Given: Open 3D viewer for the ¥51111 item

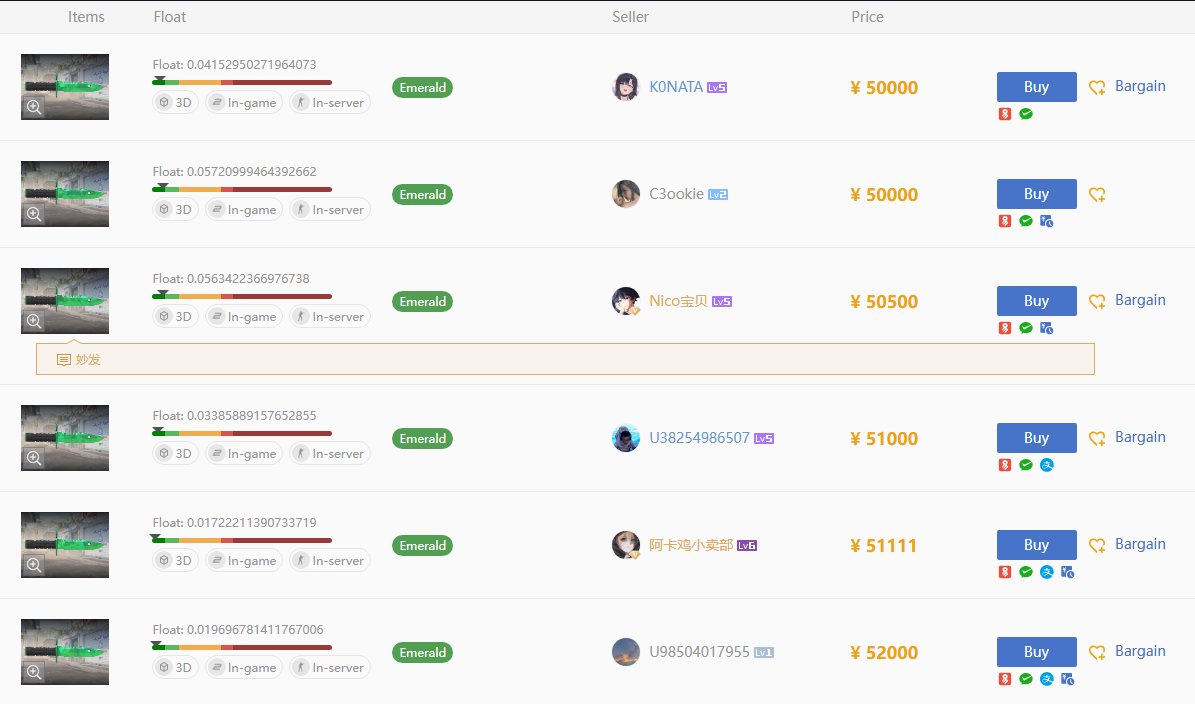Looking at the screenshot, I should (175, 560).
